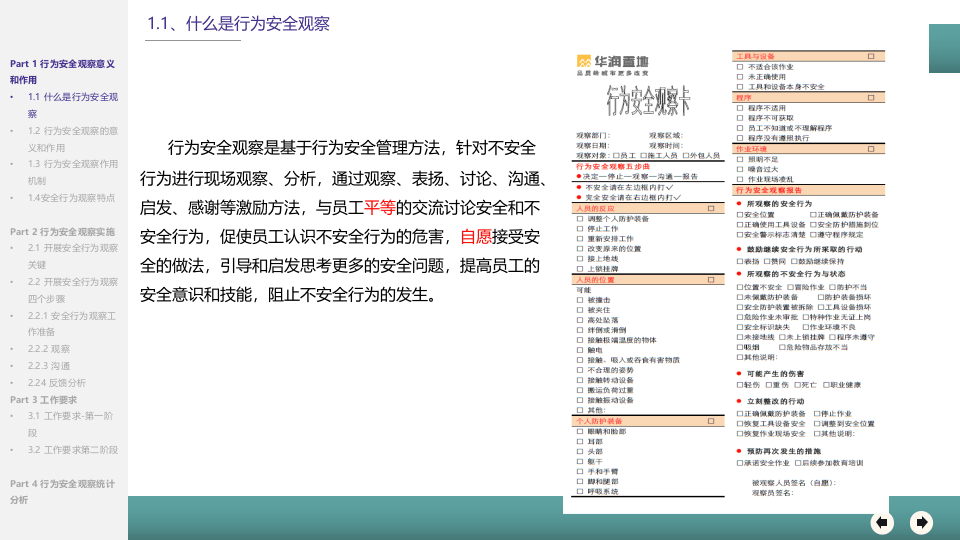Check the box in the 人员的位置 header

711,280
